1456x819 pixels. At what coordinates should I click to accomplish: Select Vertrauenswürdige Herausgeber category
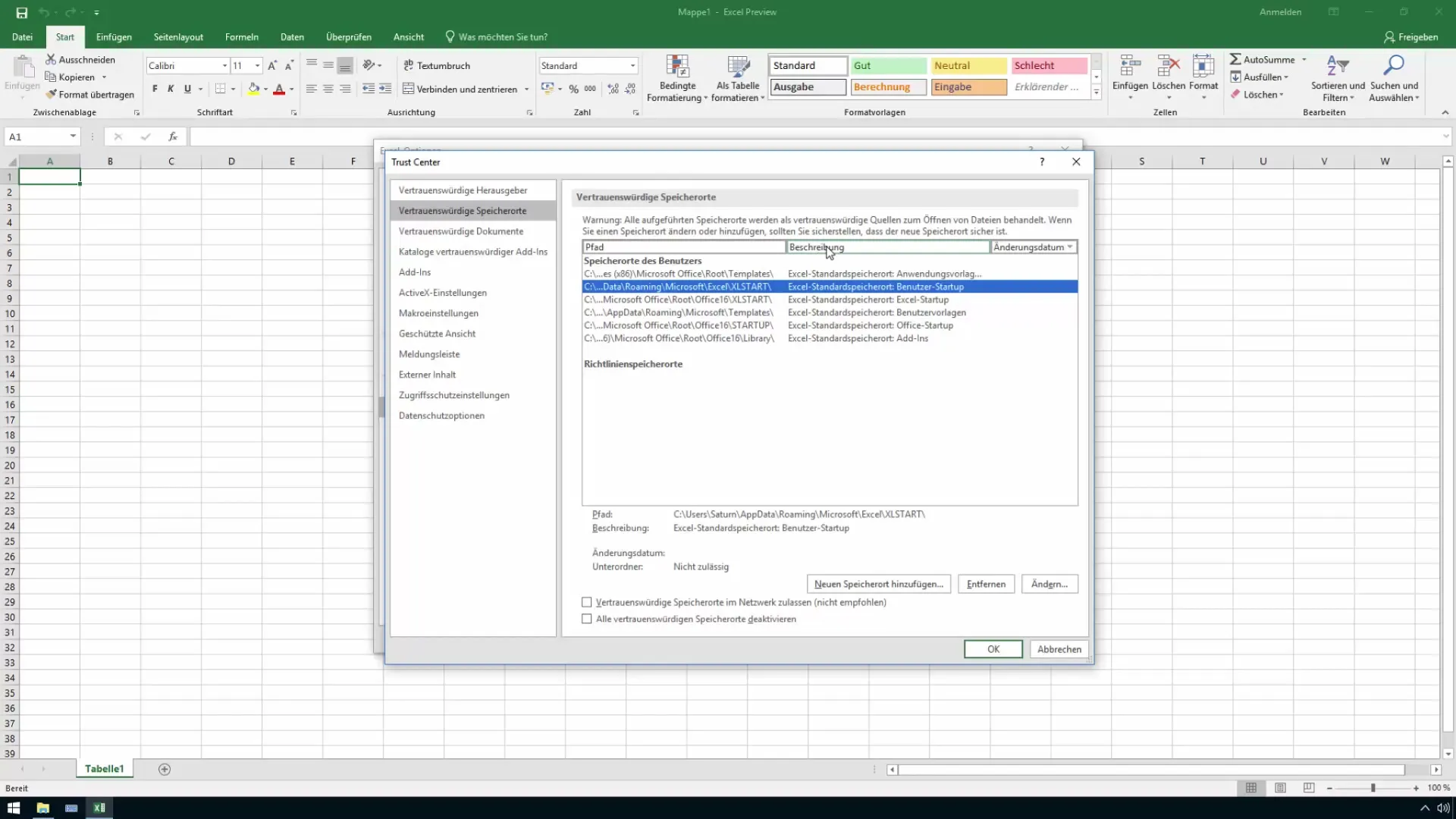pyautogui.click(x=472, y=190)
